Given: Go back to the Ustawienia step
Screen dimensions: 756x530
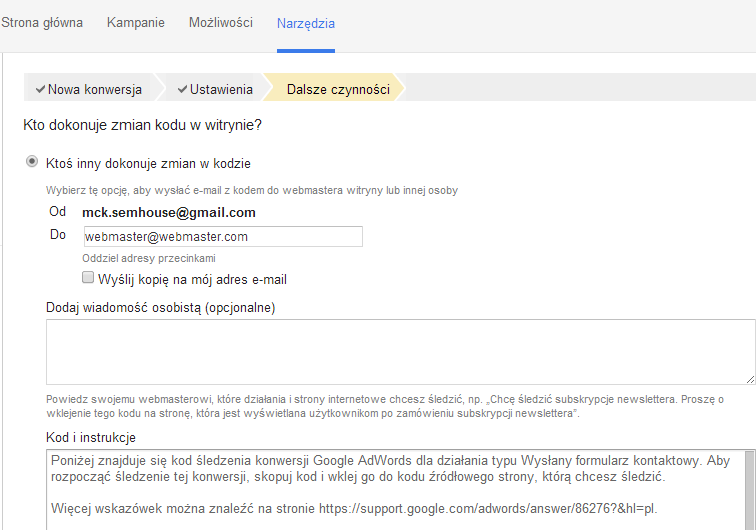Looking at the screenshot, I should 221,90.
